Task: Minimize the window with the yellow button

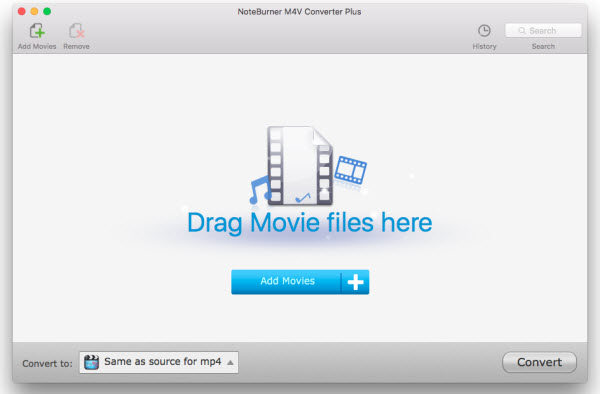Action: [34, 11]
